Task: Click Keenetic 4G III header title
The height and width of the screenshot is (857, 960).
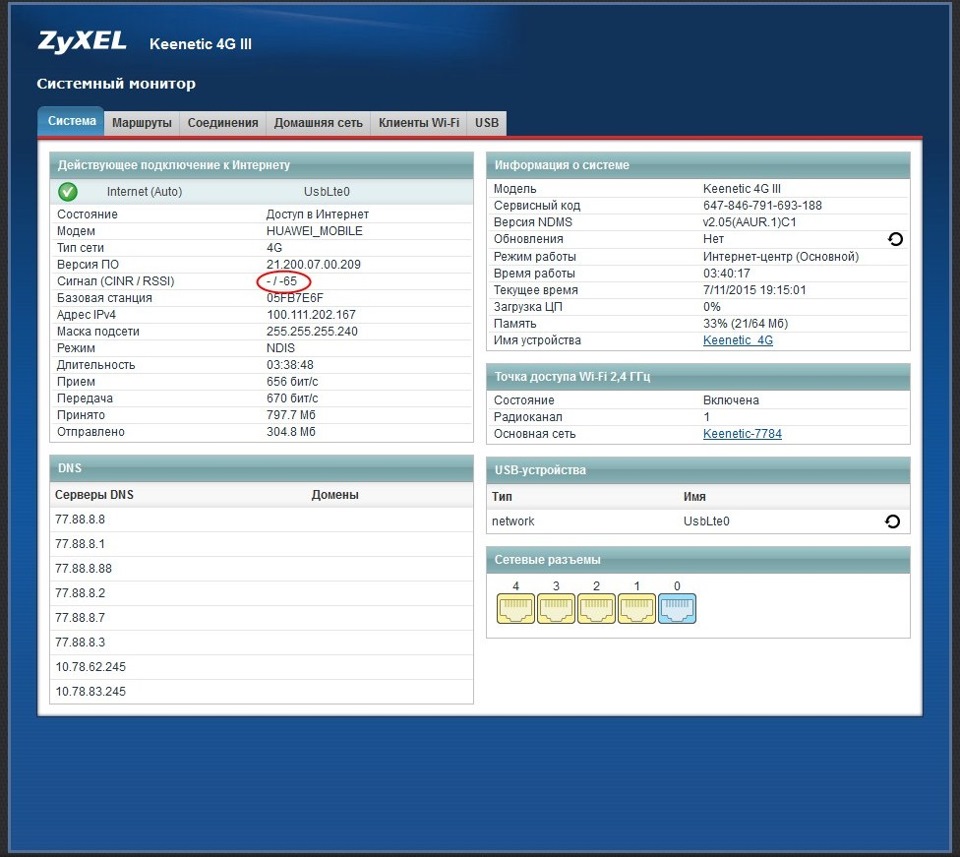Action: point(200,44)
